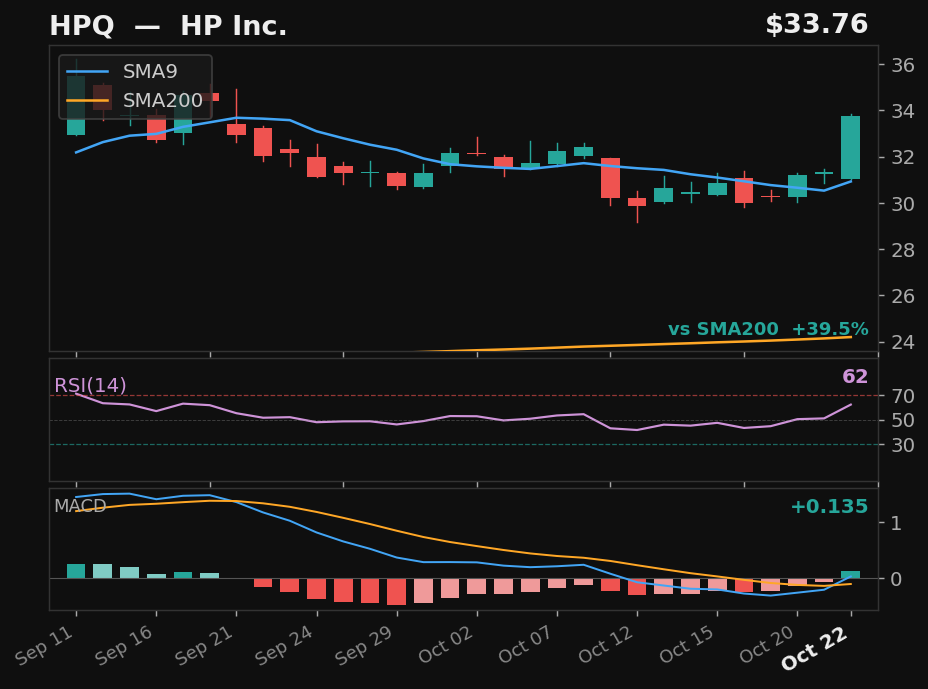
Task: Click the Sep 24 date label
Action: tap(284, 645)
